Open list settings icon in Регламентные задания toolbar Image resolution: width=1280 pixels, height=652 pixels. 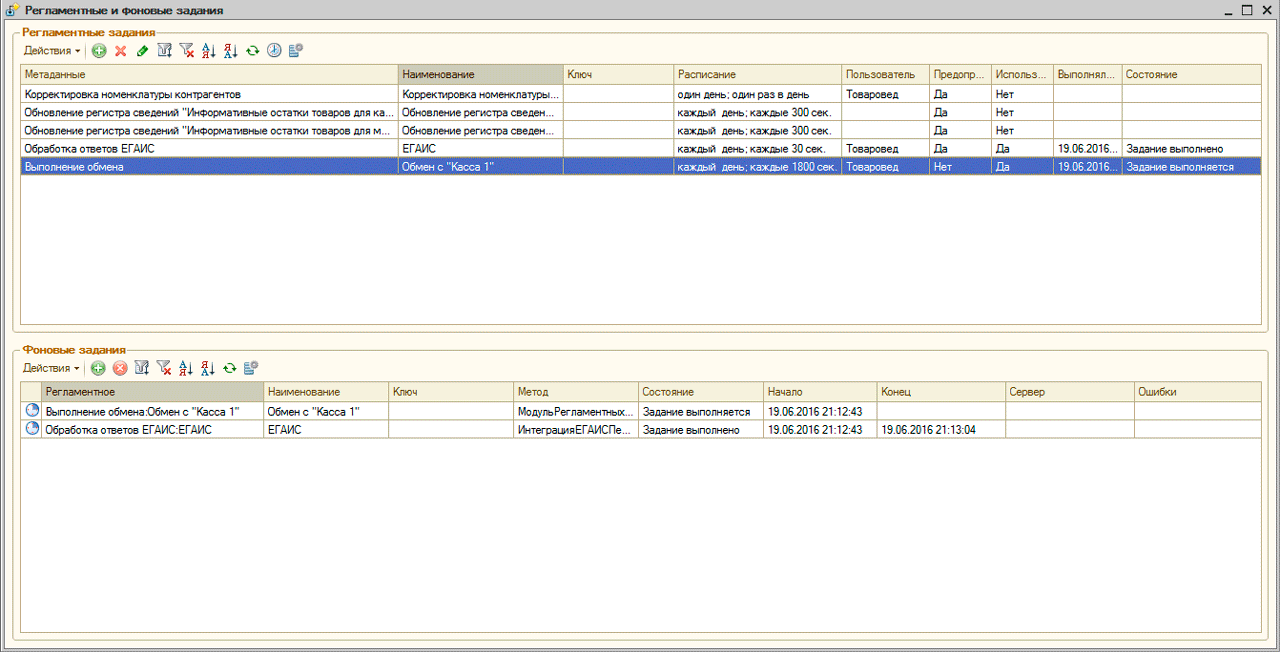coord(296,50)
